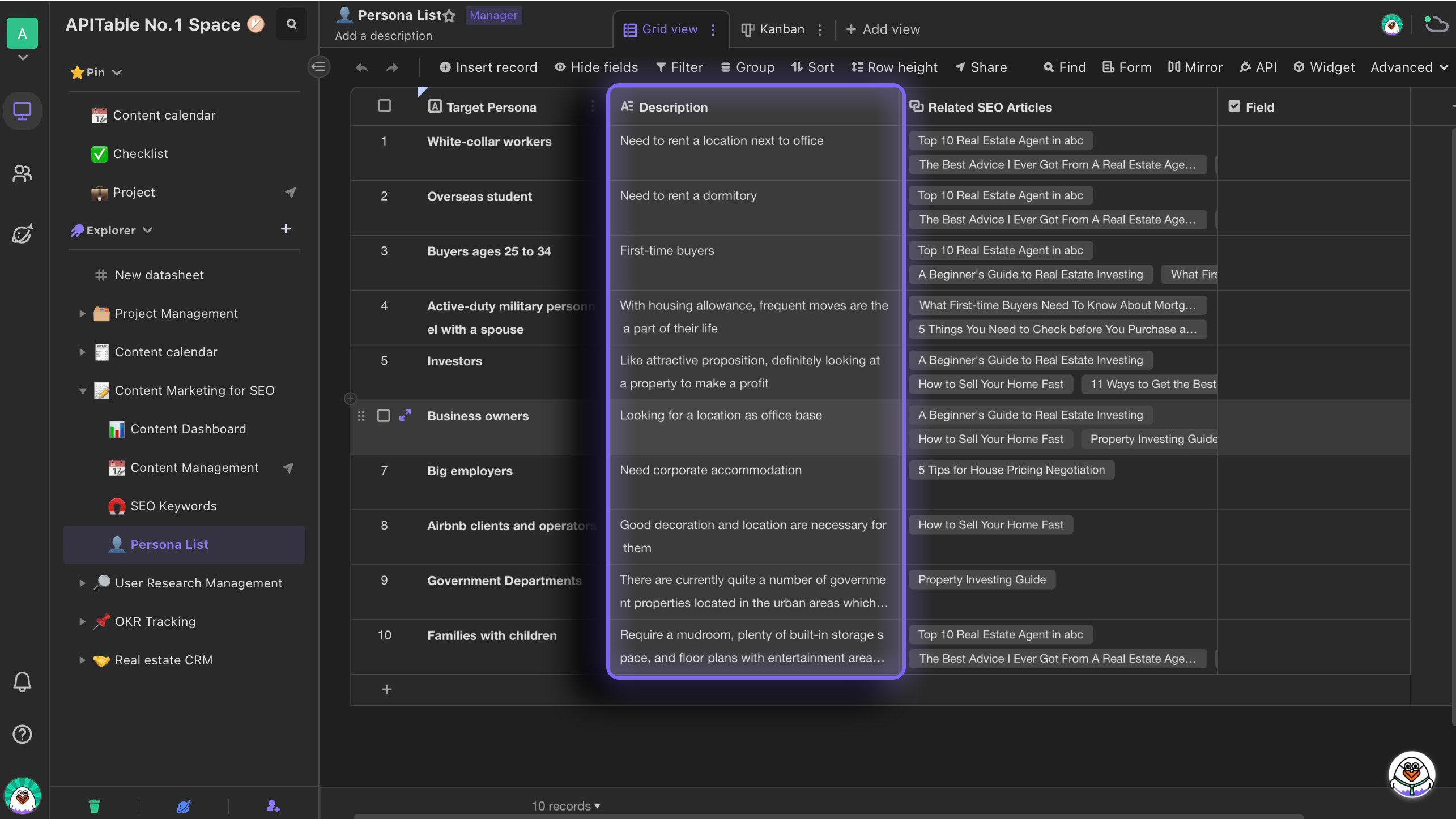The width and height of the screenshot is (1456, 819).
Task: Toggle the Field column checkbox
Action: (1234, 106)
